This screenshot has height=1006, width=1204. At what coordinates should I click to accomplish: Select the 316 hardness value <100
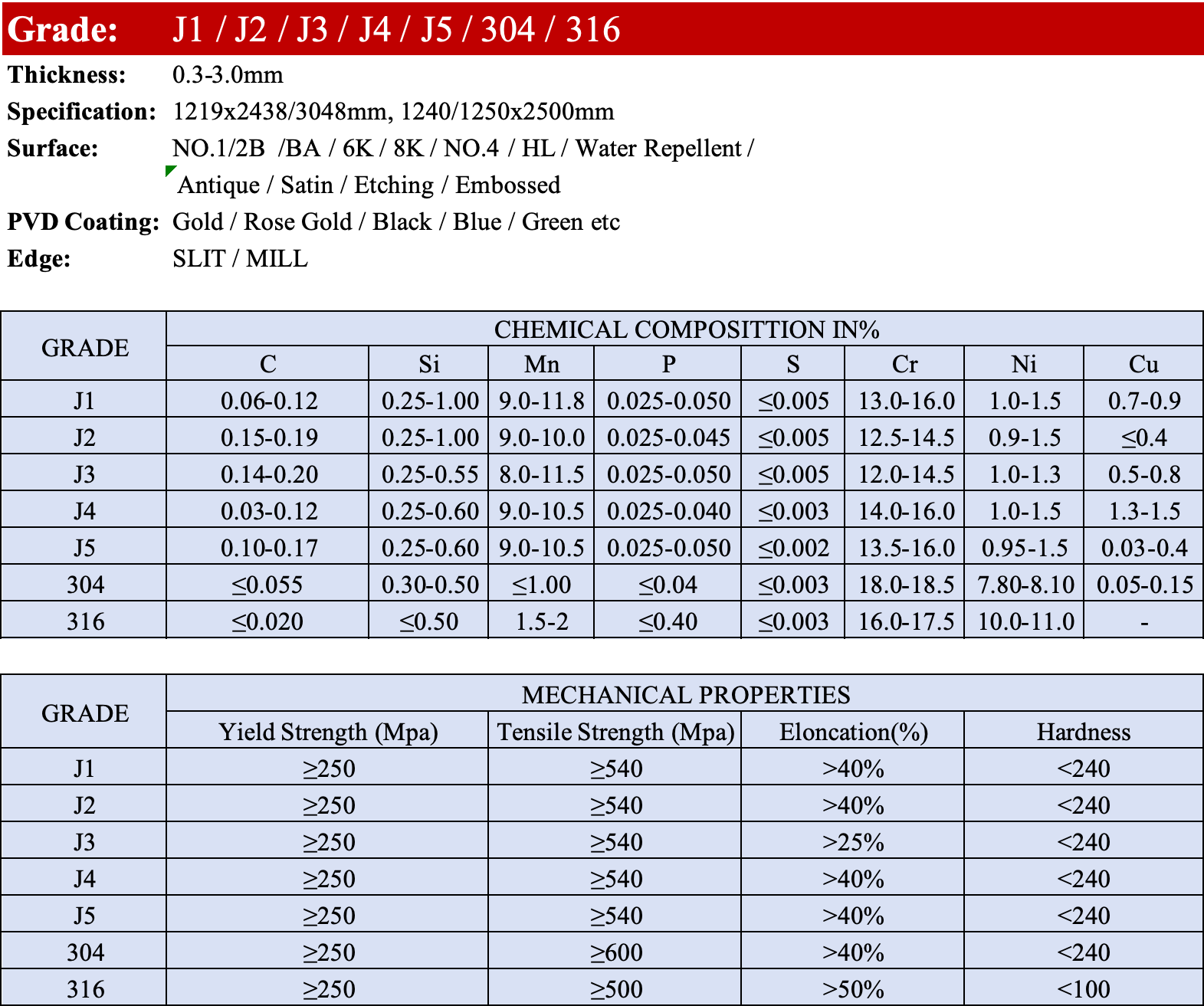pyautogui.click(x=1083, y=989)
